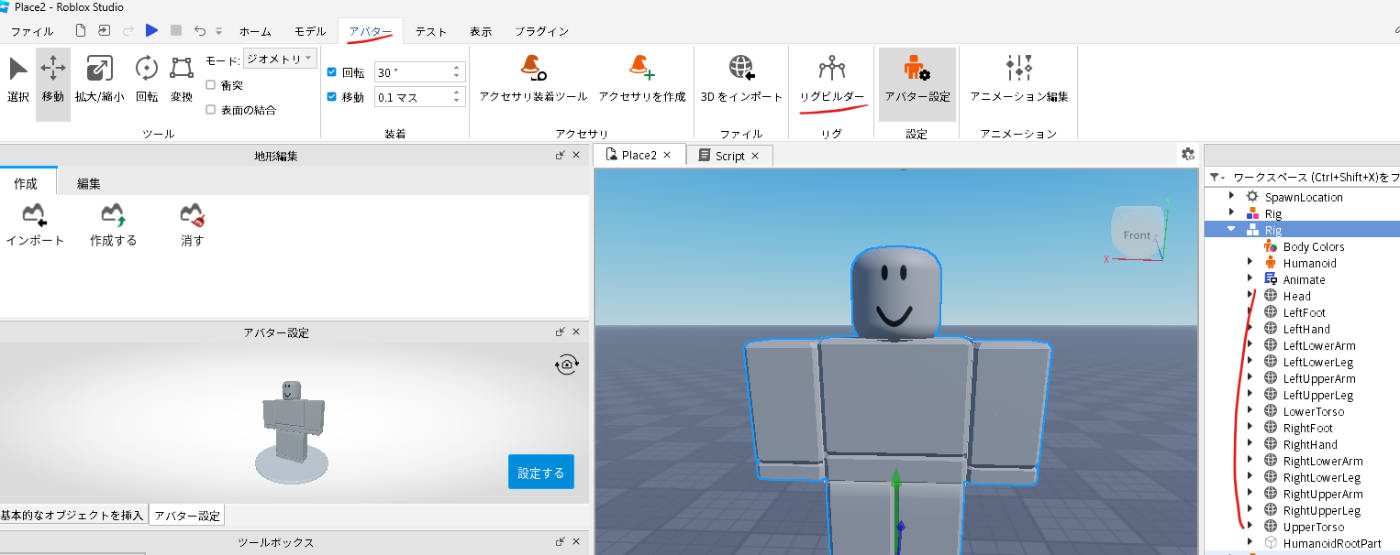Switch to 基本的なオブジェクトを挿入 tab
This screenshot has height=555, width=1400.
[x=73, y=516]
